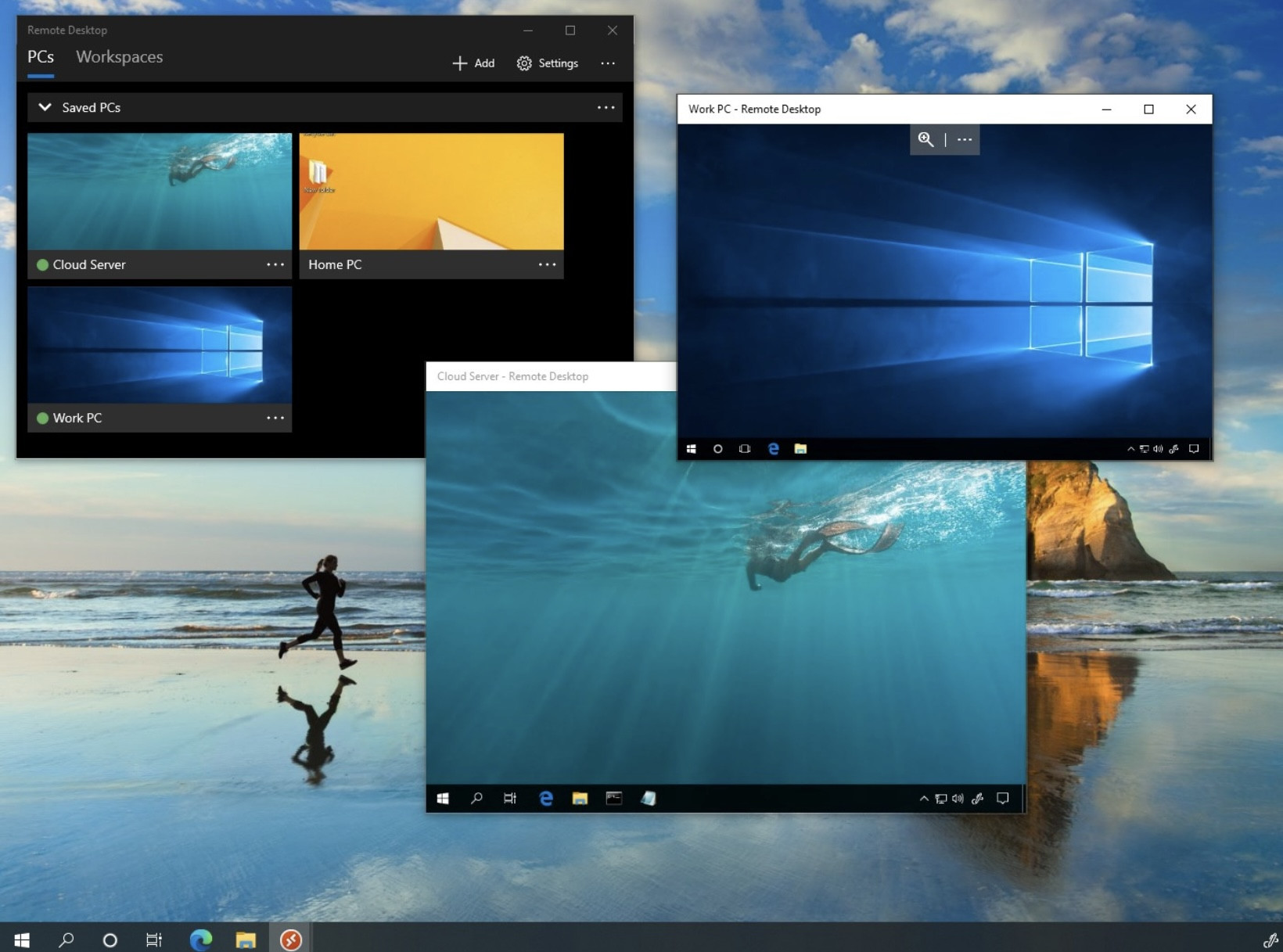Open Cloud Server tile options menu
Screen dimensions: 1283x952
(275, 264)
